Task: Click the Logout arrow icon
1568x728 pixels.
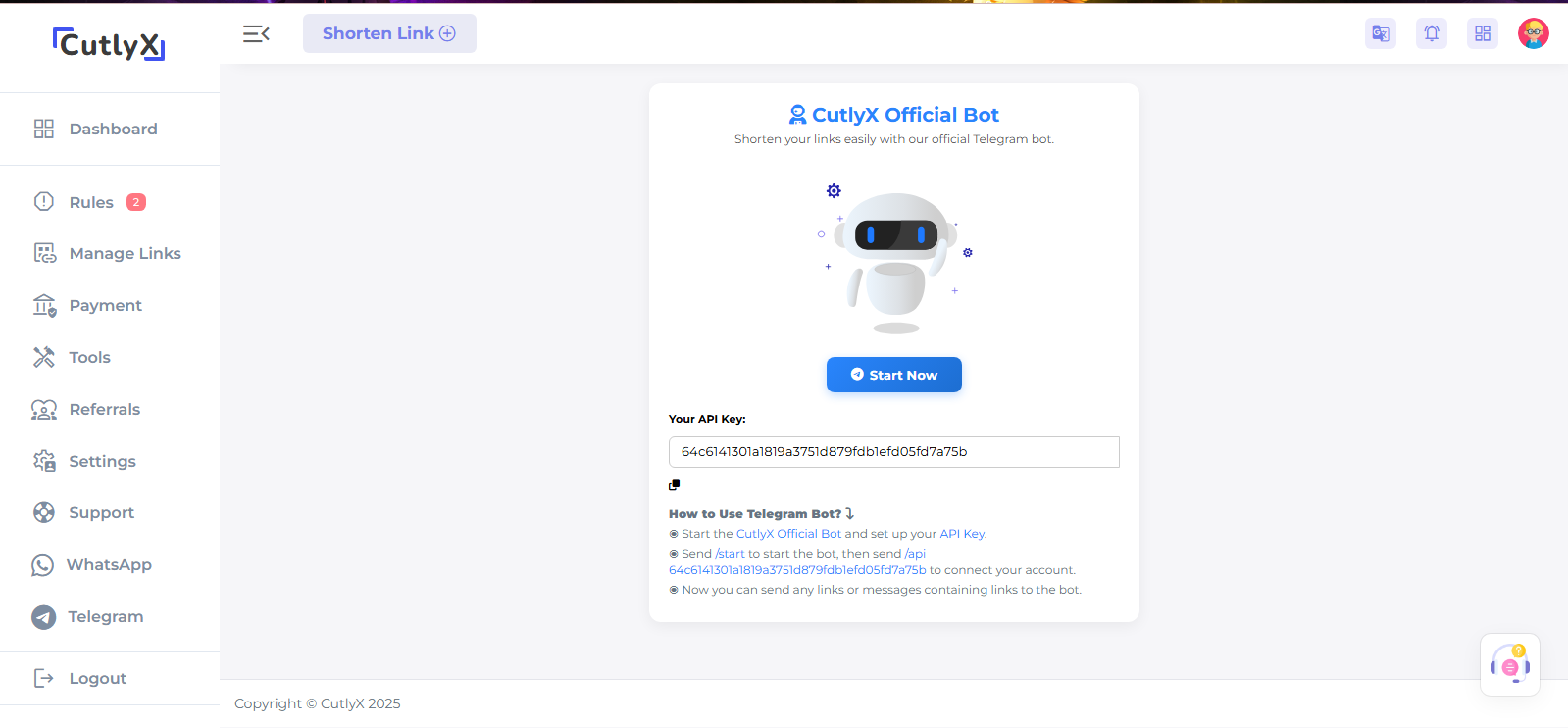Action: pos(44,678)
